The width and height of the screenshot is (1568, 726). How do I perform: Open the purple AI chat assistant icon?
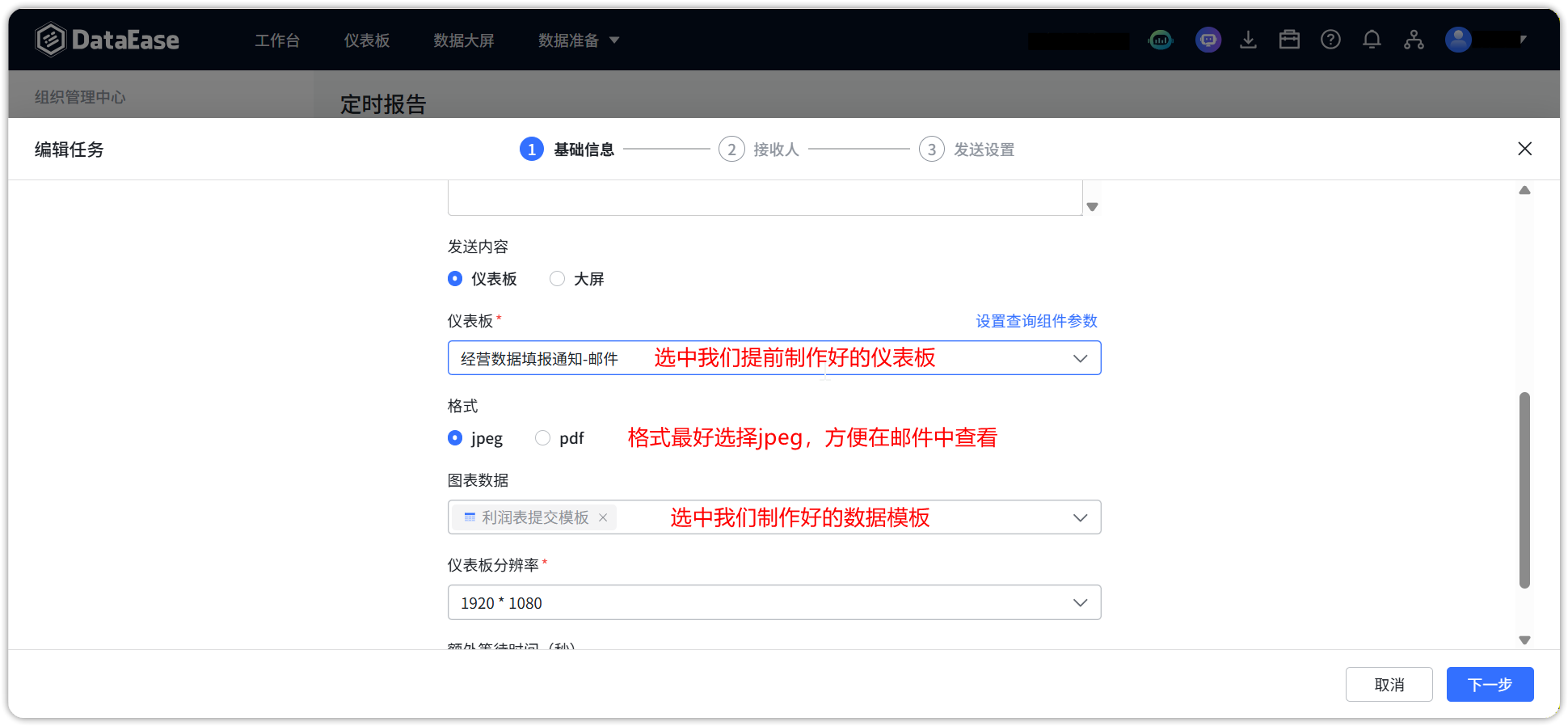1208,40
